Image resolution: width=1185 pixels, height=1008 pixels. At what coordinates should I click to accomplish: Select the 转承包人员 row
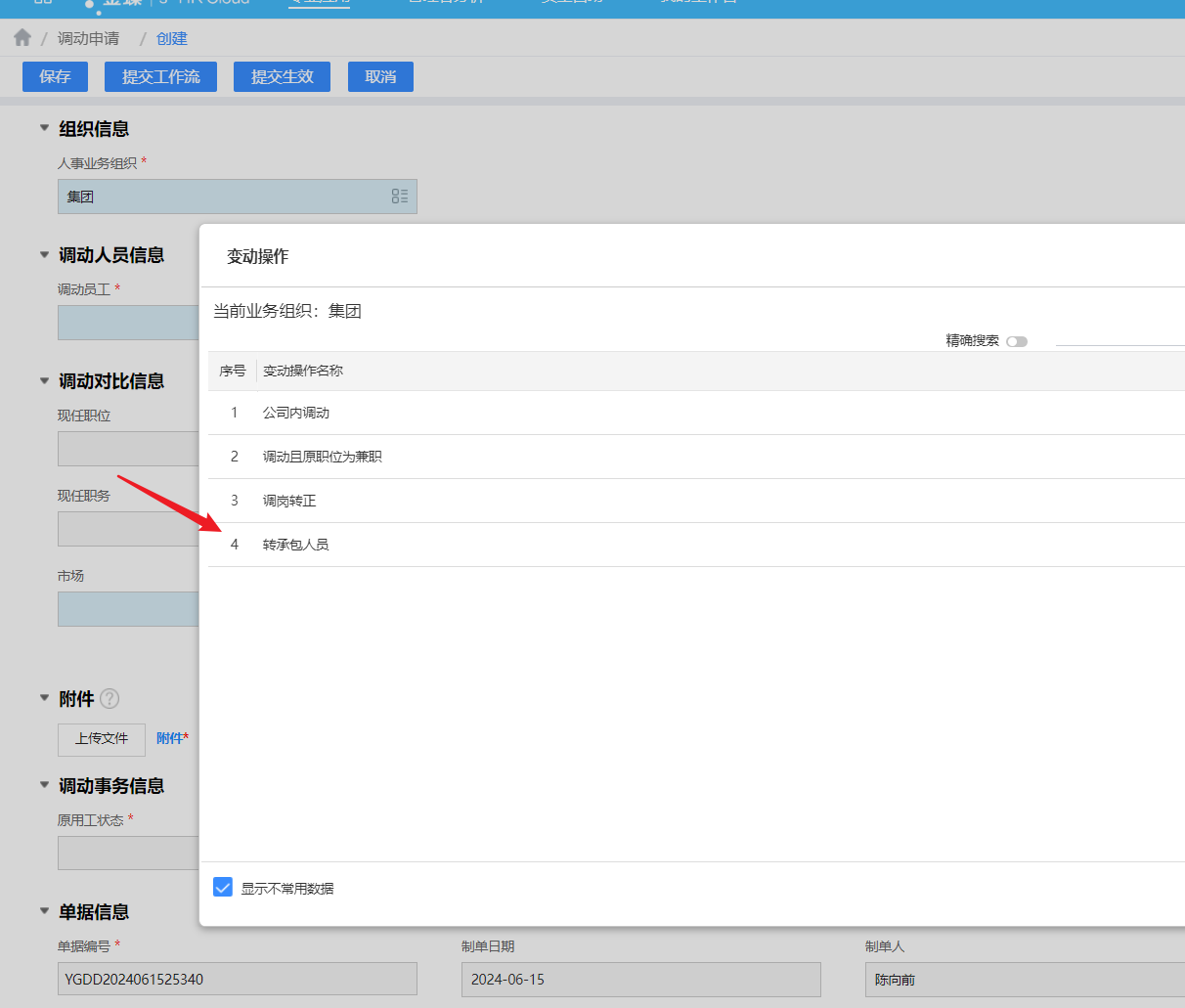click(x=295, y=545)
